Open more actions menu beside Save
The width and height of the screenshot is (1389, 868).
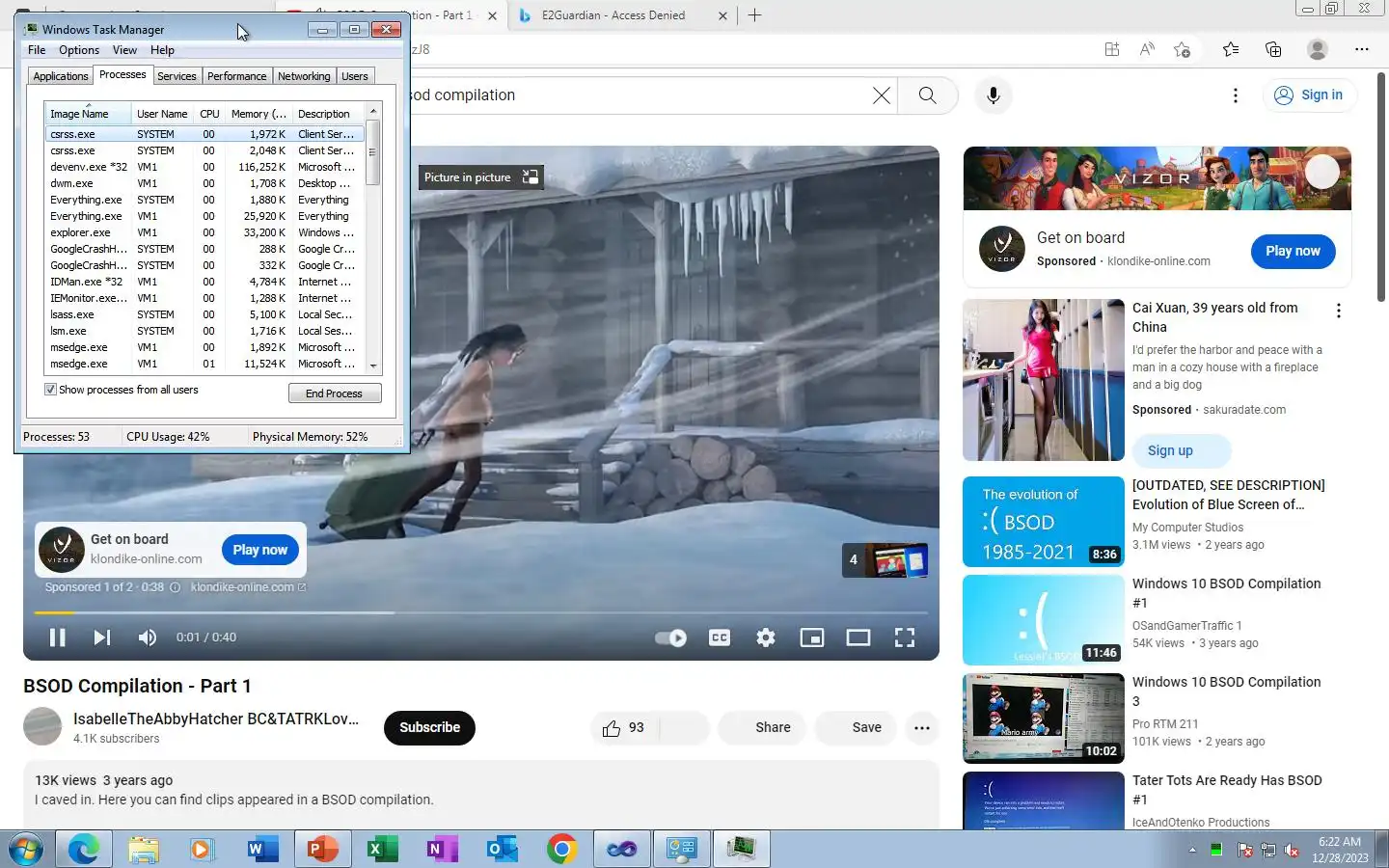(x=922, y=728)
